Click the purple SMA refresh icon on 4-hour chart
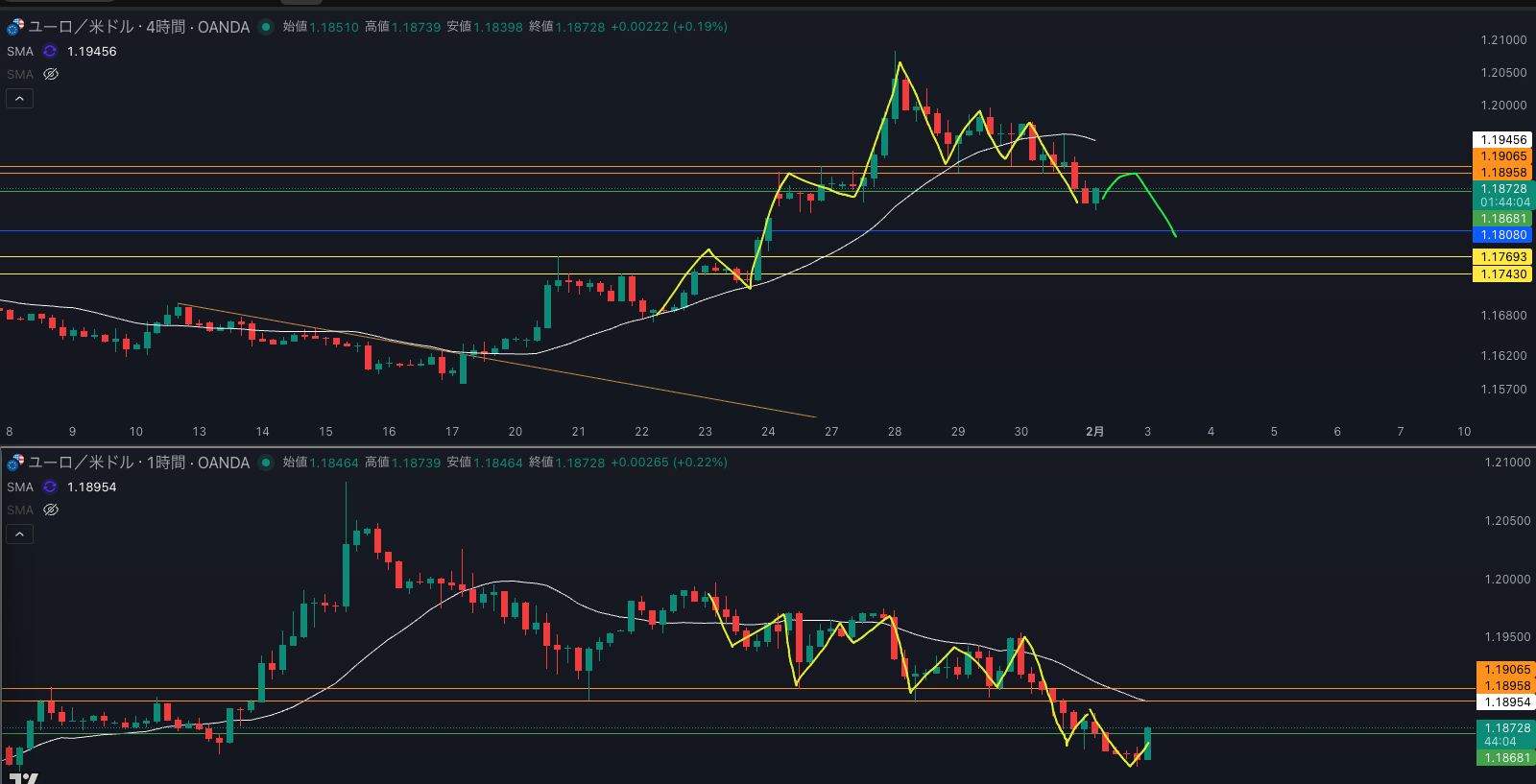 (50, 52)
